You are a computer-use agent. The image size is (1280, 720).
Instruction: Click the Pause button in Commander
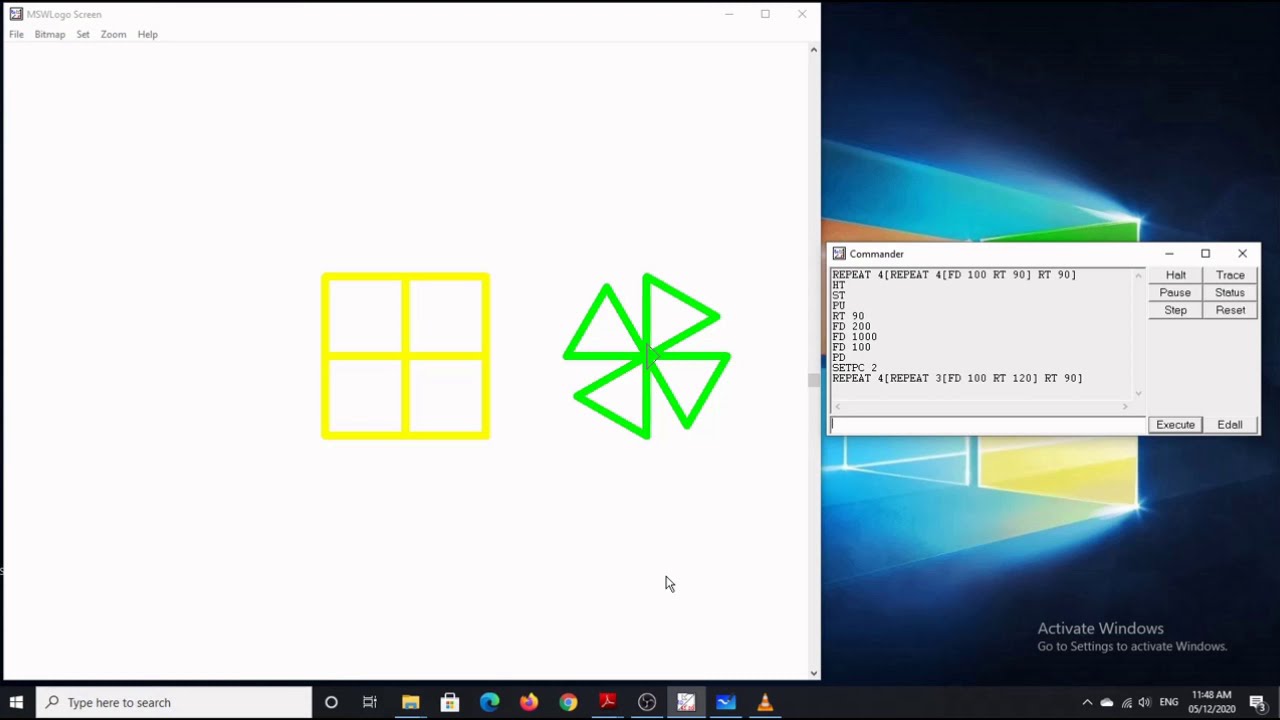pos(1175,293)
